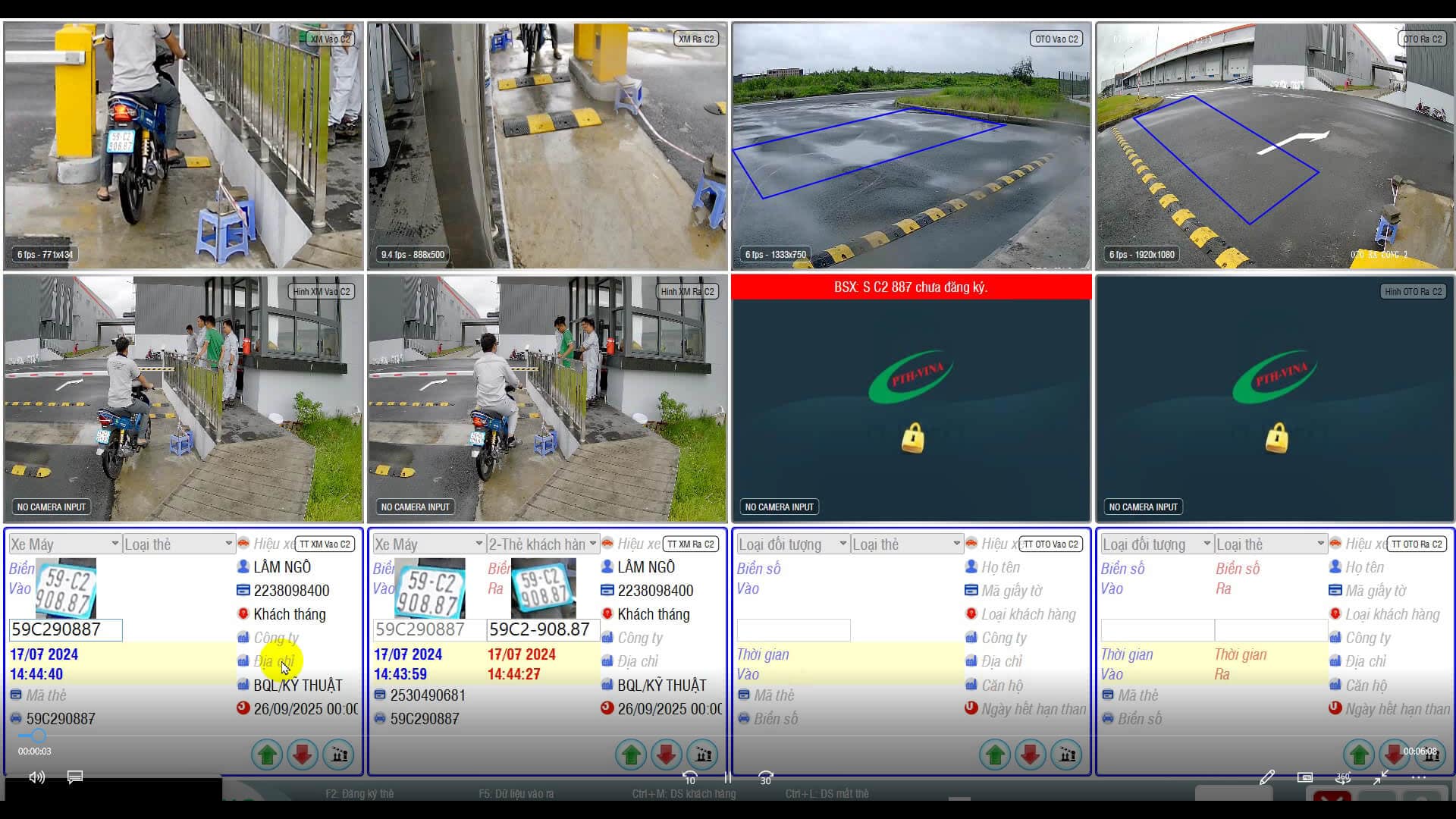1456x819 pixels.
Task: Open the captions/subtitles icon
Action: [x=75, y=777]
